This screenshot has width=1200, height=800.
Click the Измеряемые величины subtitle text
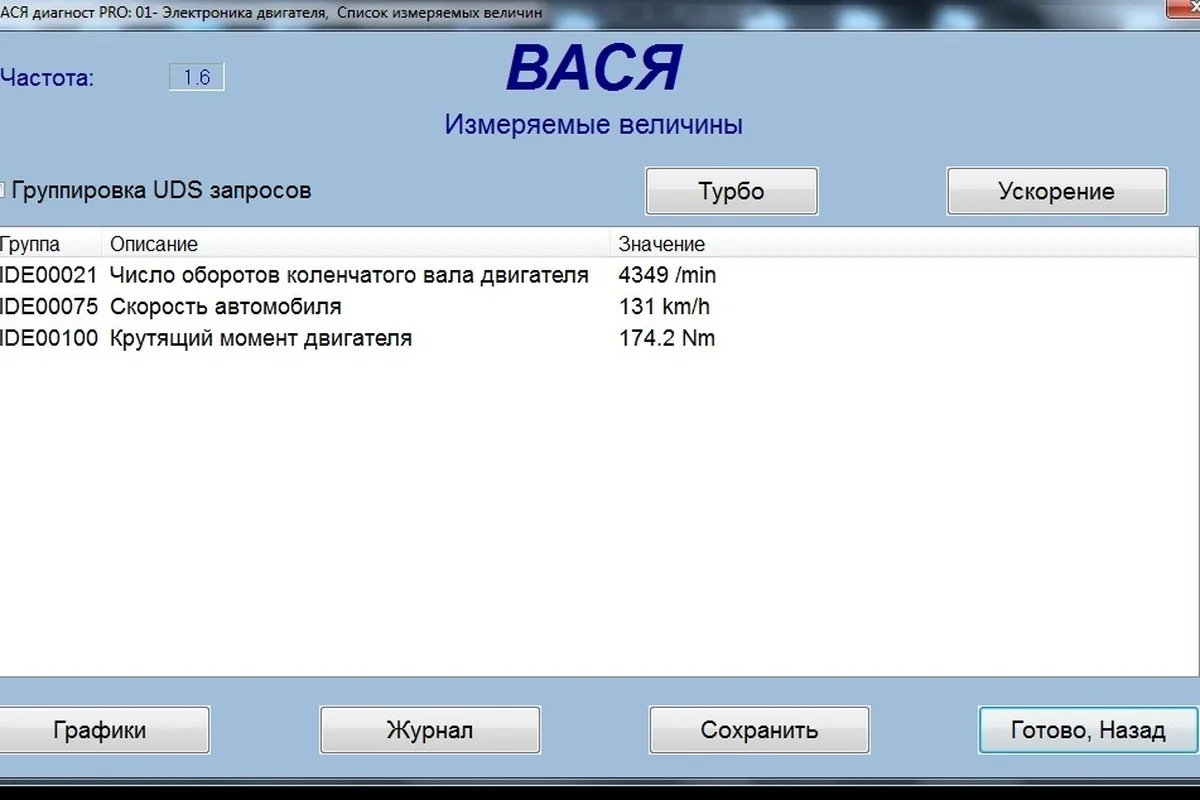594,125
